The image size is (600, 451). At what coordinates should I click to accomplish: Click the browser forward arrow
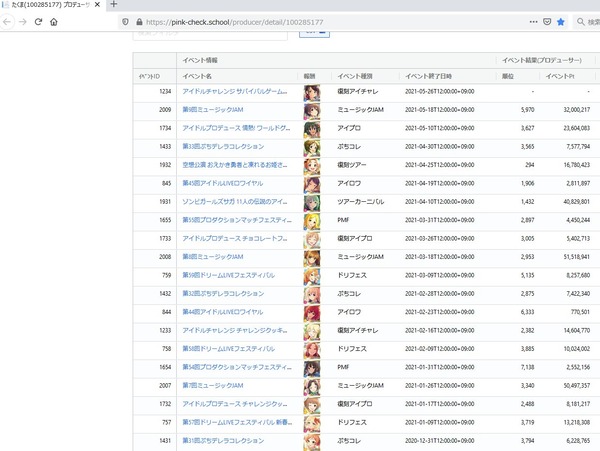pos(23,22)
